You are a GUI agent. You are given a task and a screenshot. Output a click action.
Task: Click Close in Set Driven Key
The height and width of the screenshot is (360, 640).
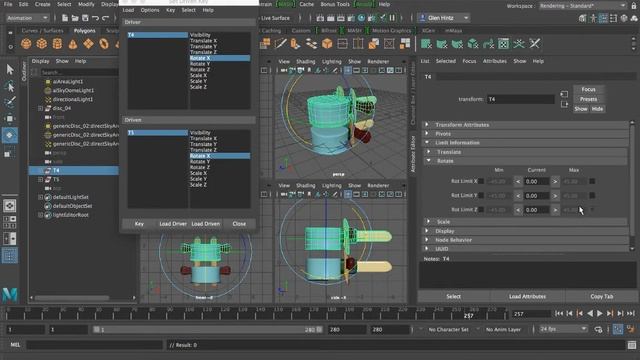[239, 224]
